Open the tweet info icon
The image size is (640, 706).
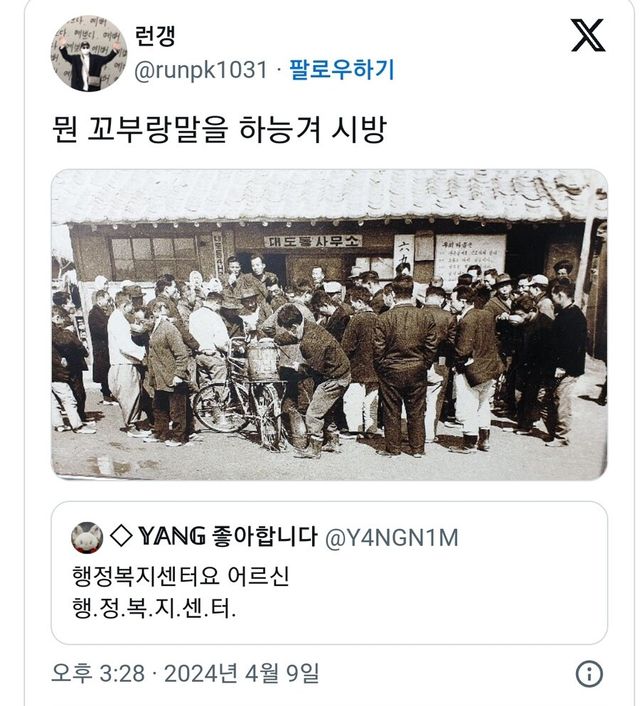coord(589,674)
